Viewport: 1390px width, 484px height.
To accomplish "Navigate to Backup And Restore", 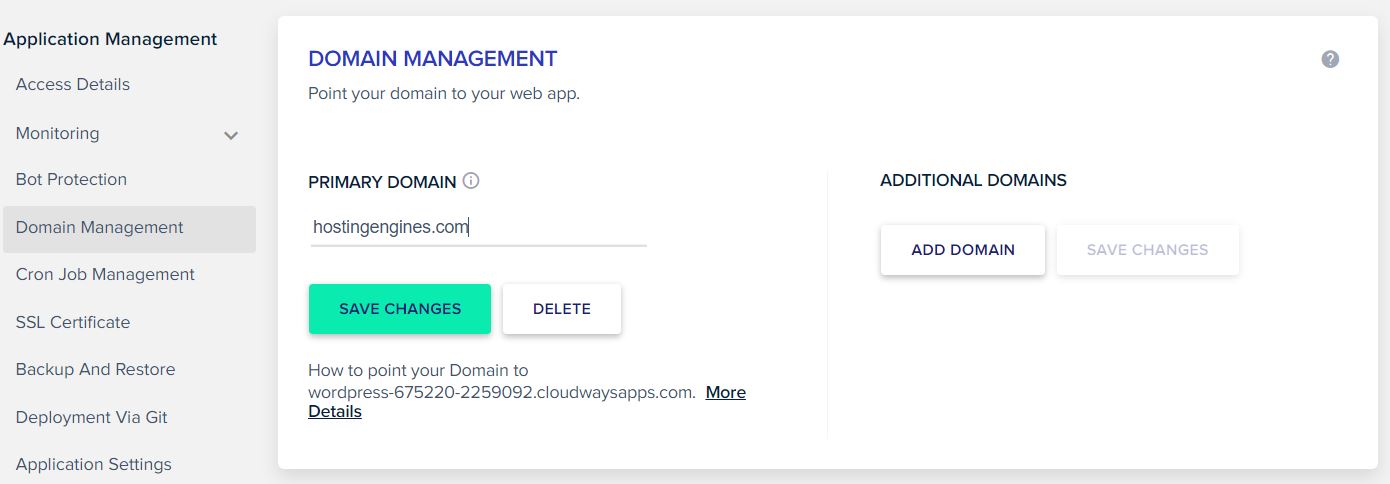I will click(x=95, y=369).
